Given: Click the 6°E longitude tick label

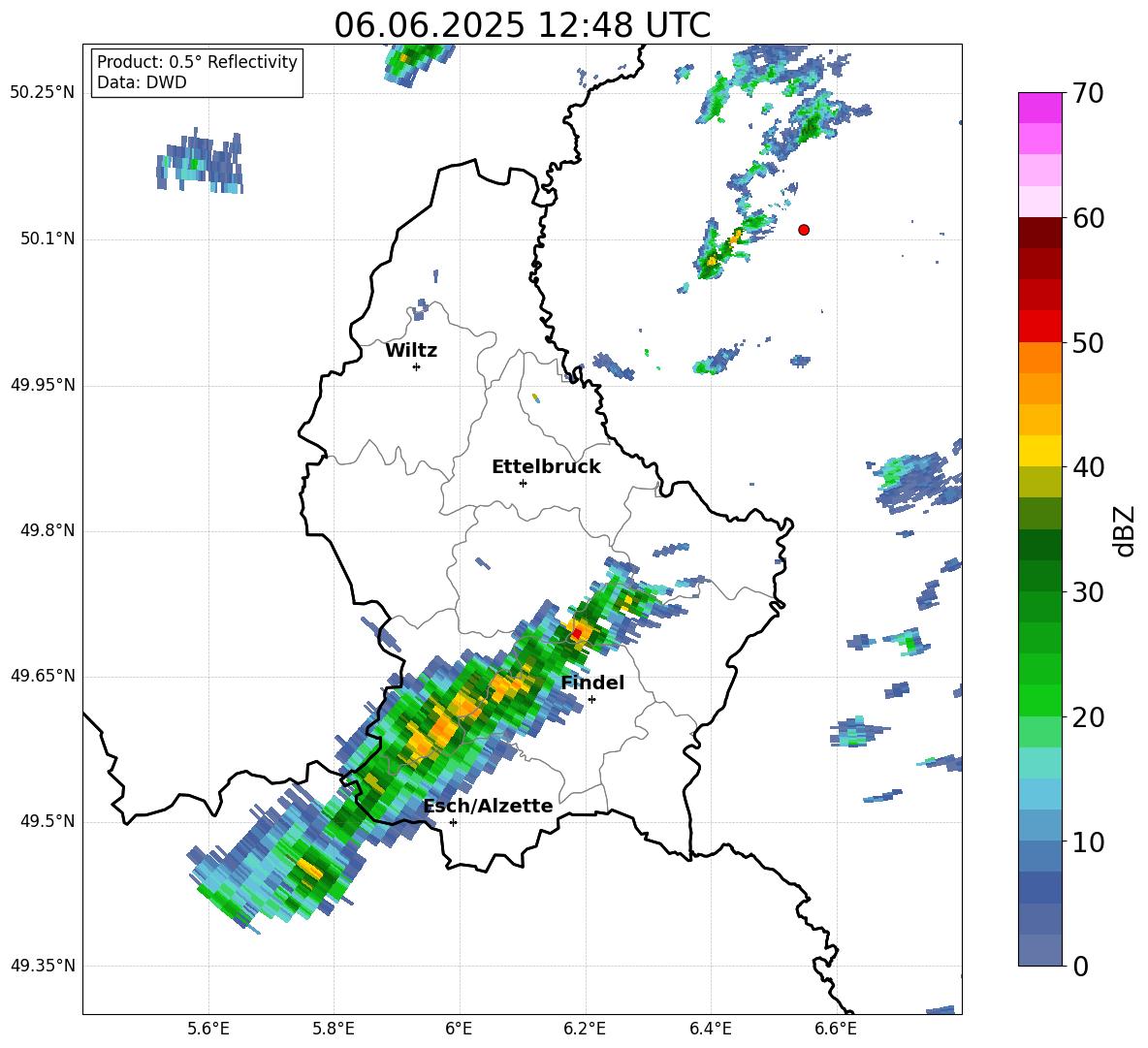Looking at the screenshot, I should pos(459,1029).
